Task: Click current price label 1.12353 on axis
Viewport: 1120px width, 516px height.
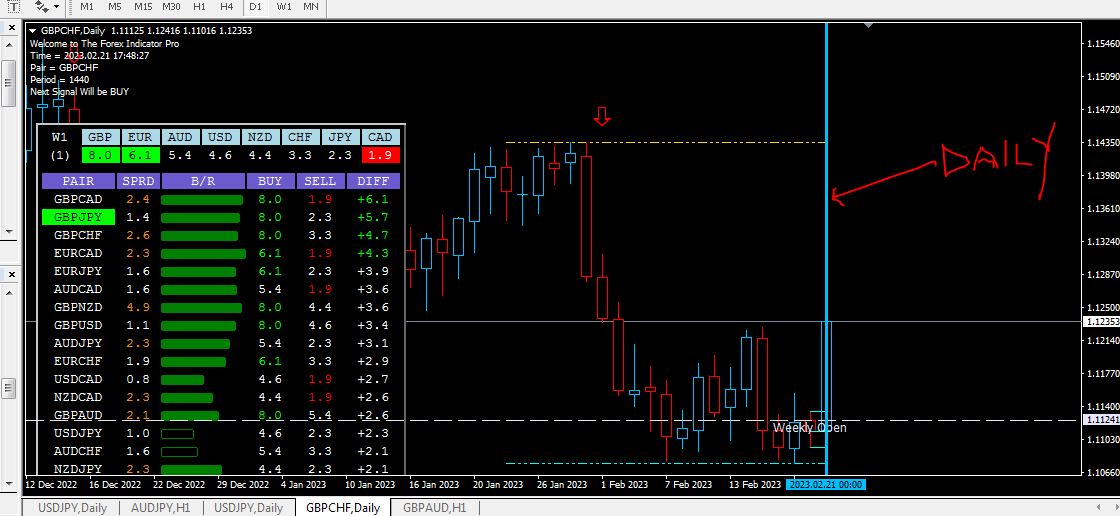Action: pyautogui.click(x=1101, y=322)
